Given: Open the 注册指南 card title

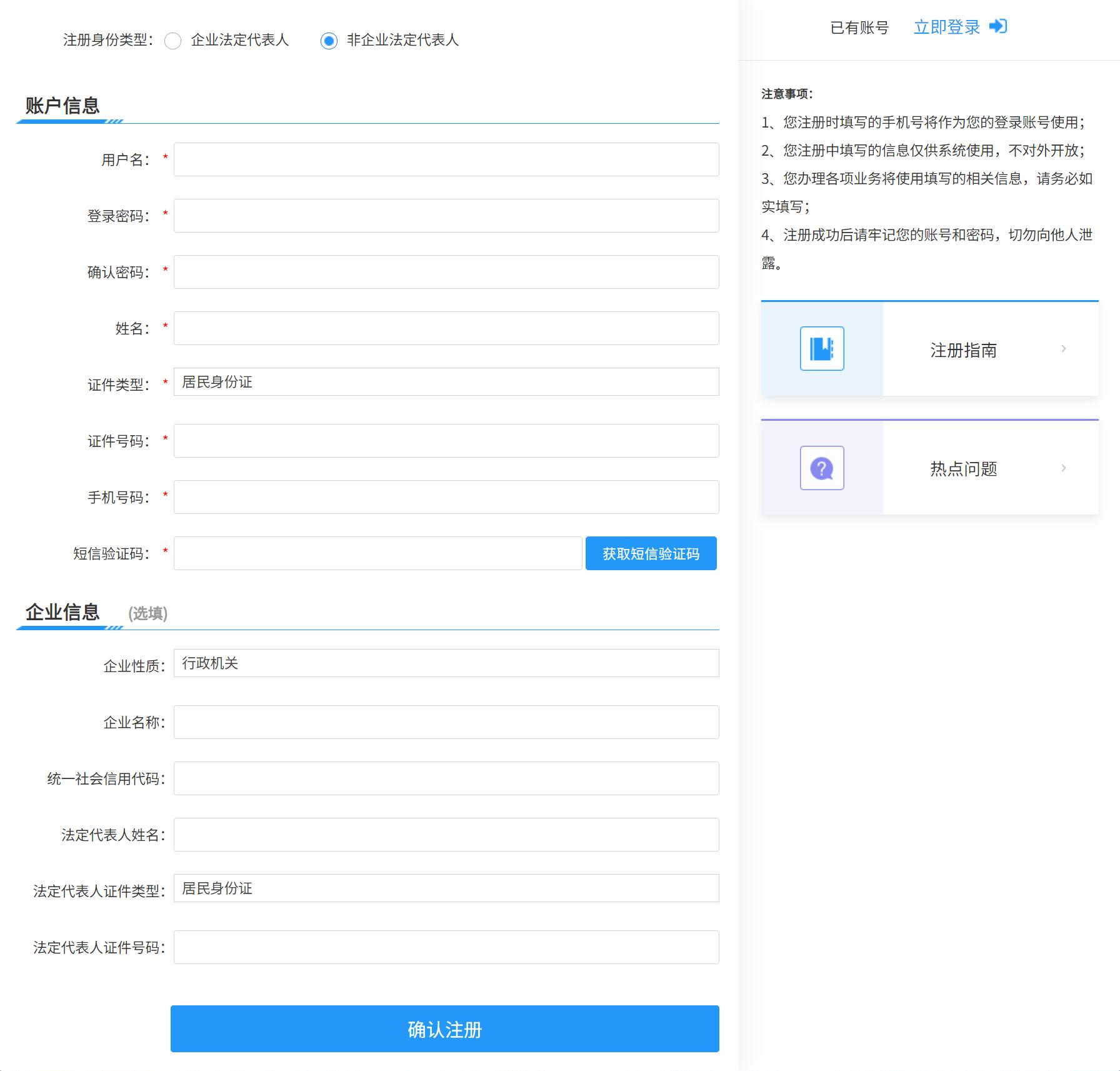Looking at the screenshot, I should click(x=963, y=350).
